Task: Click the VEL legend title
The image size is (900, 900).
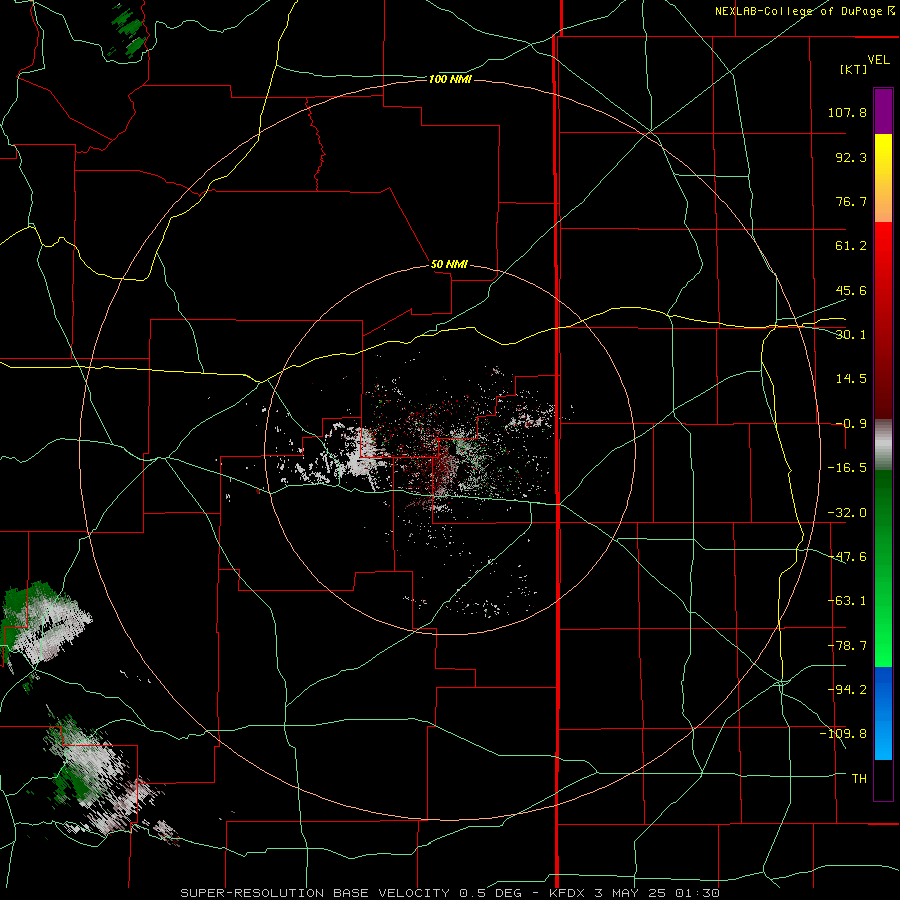Action: point(878,60)
